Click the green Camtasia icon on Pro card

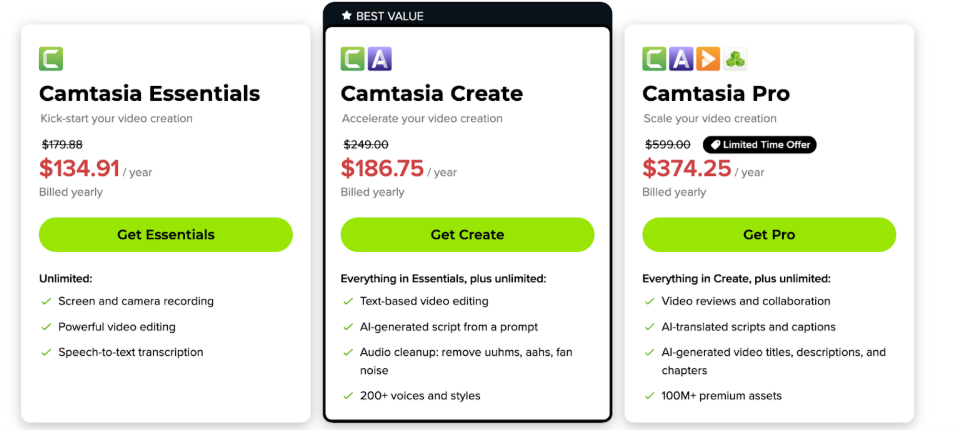tap(654, 59)
